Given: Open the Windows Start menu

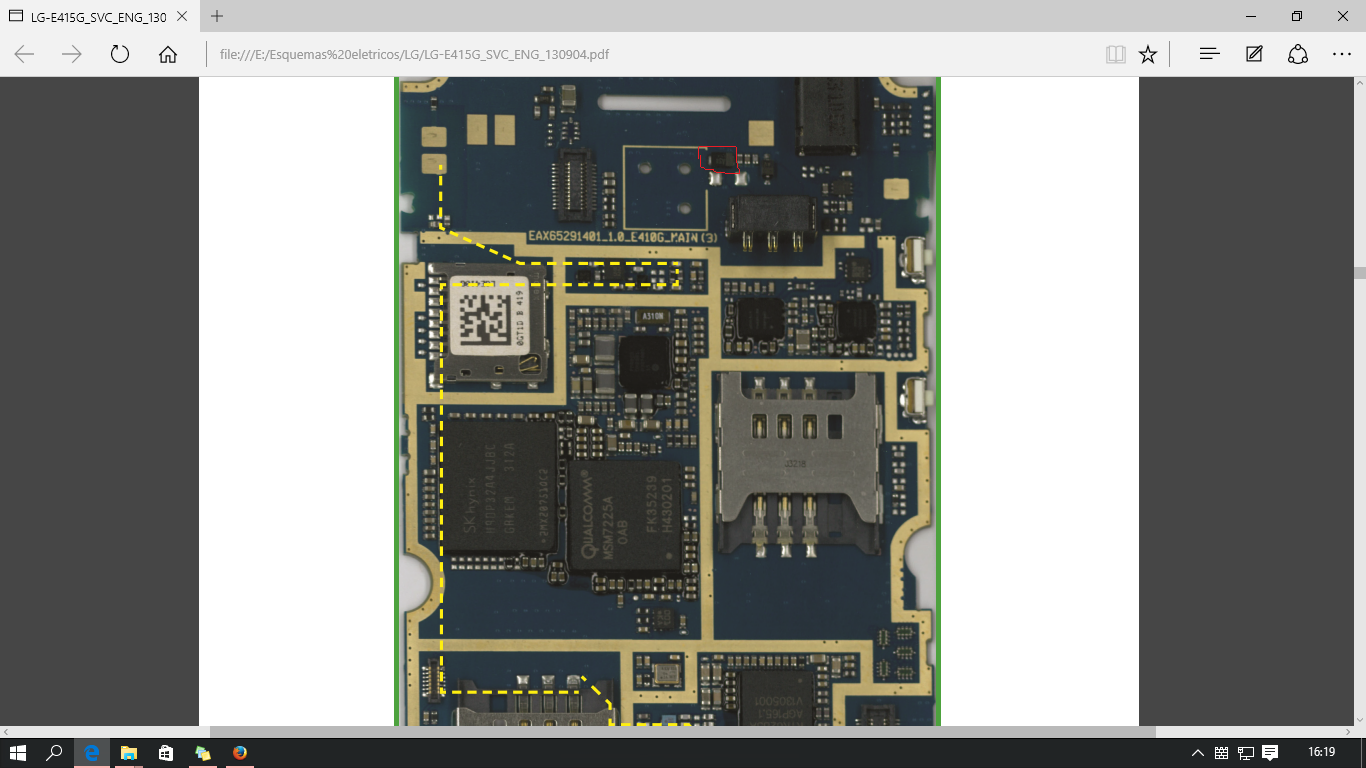Looking at the screenshot, I should point(18,753).
